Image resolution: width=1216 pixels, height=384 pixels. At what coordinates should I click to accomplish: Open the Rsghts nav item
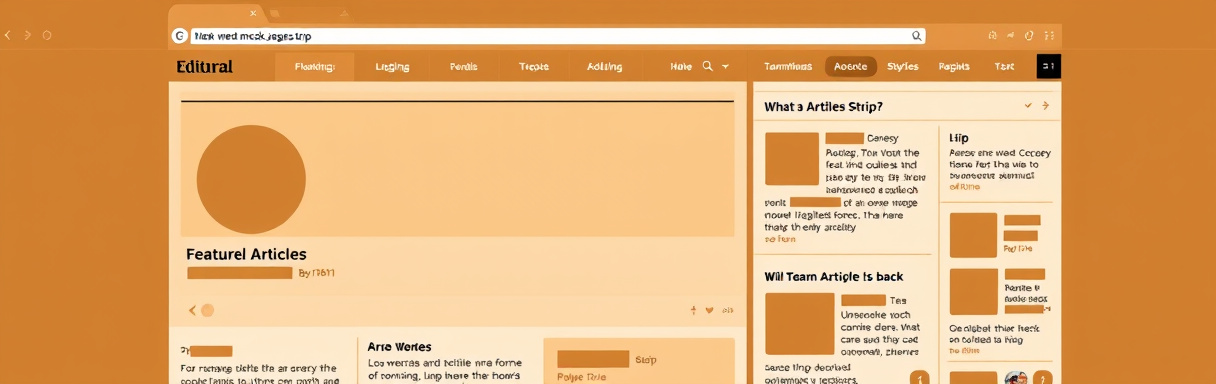[x=954, y=67]
